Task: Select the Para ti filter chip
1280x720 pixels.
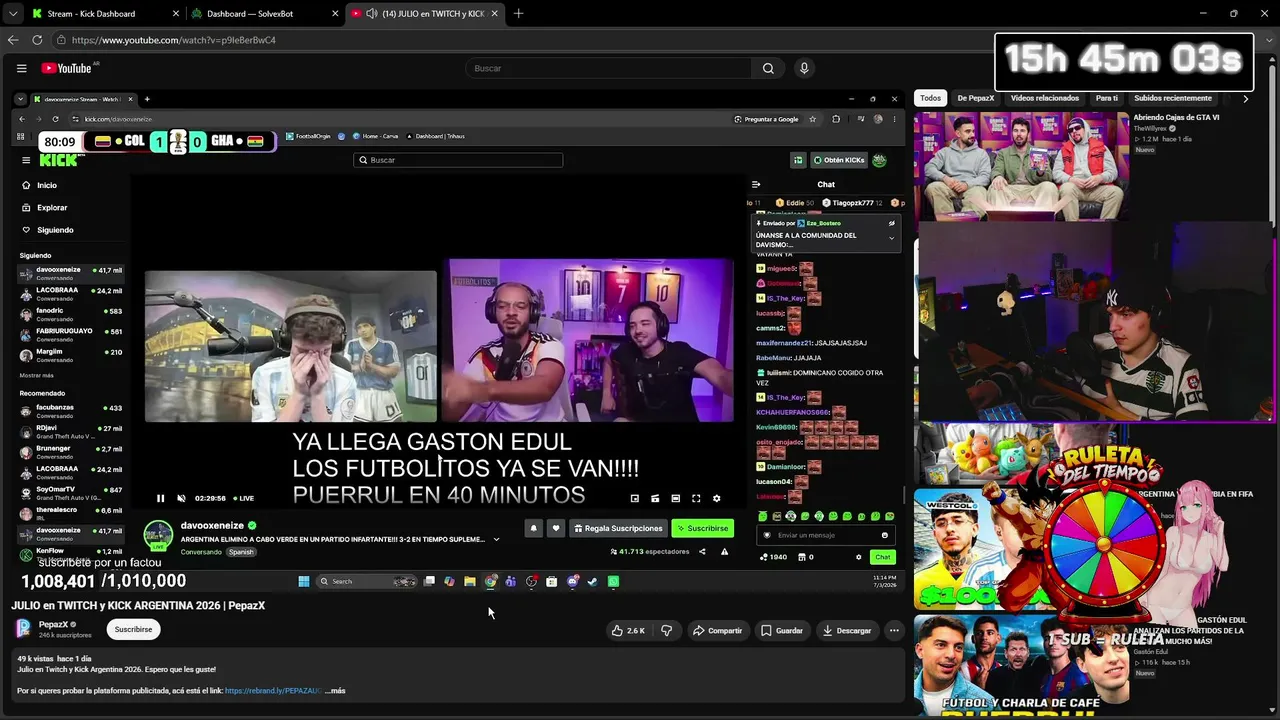Action: (x=1107, y=98)
